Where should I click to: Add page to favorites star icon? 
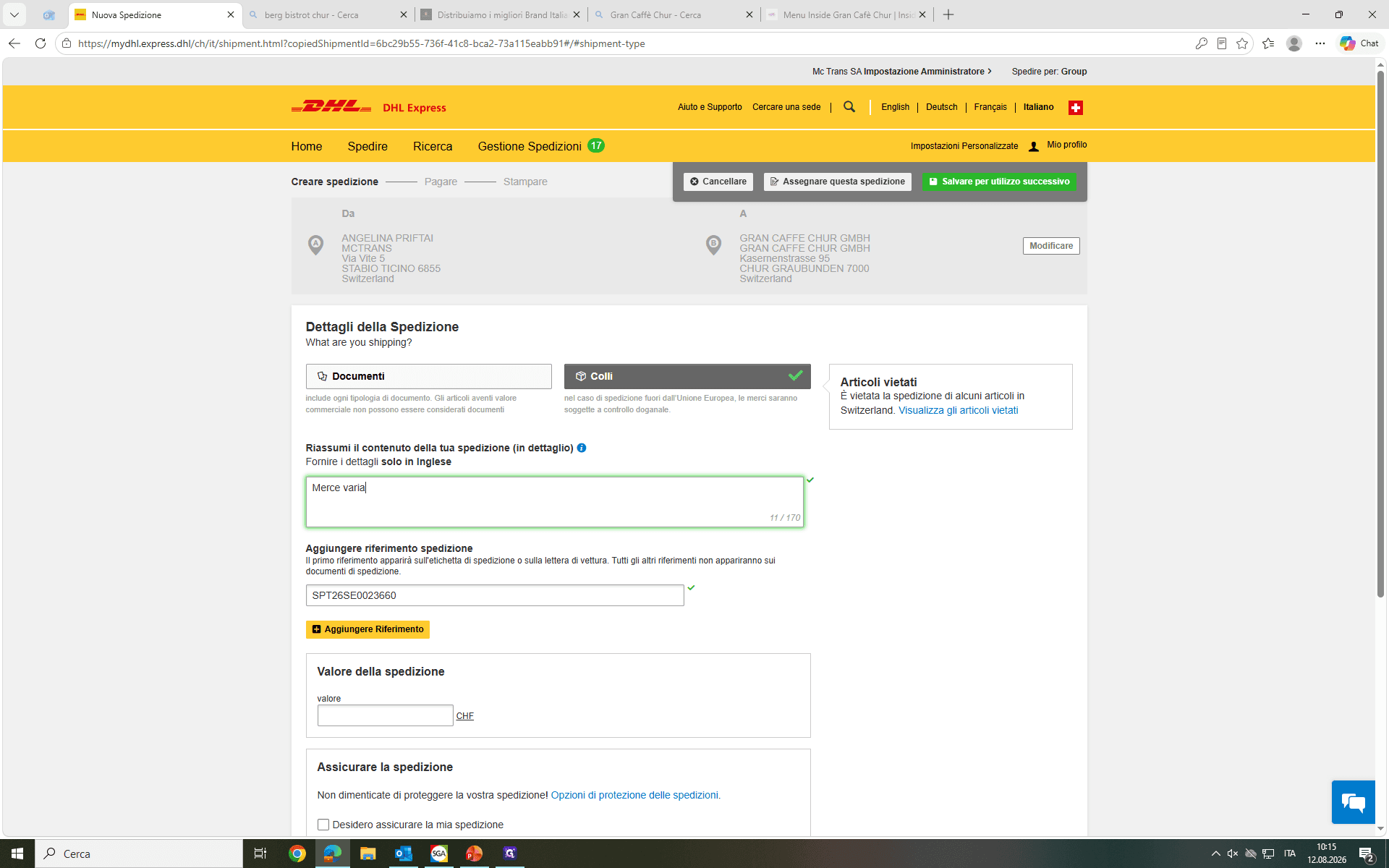click(1242, 43)
